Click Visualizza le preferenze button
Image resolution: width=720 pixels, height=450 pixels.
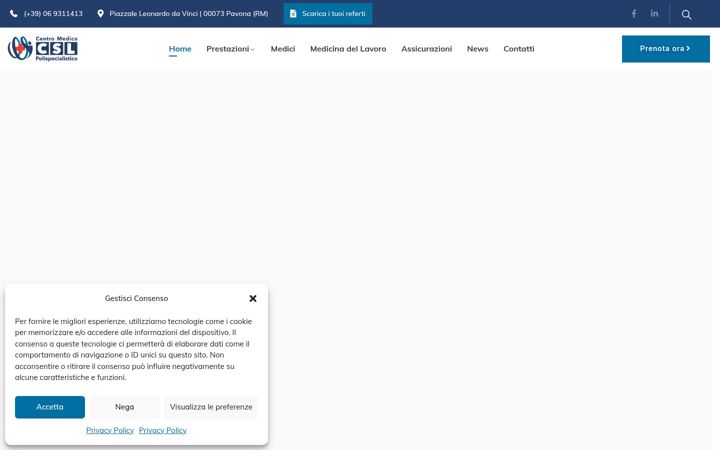211,407
